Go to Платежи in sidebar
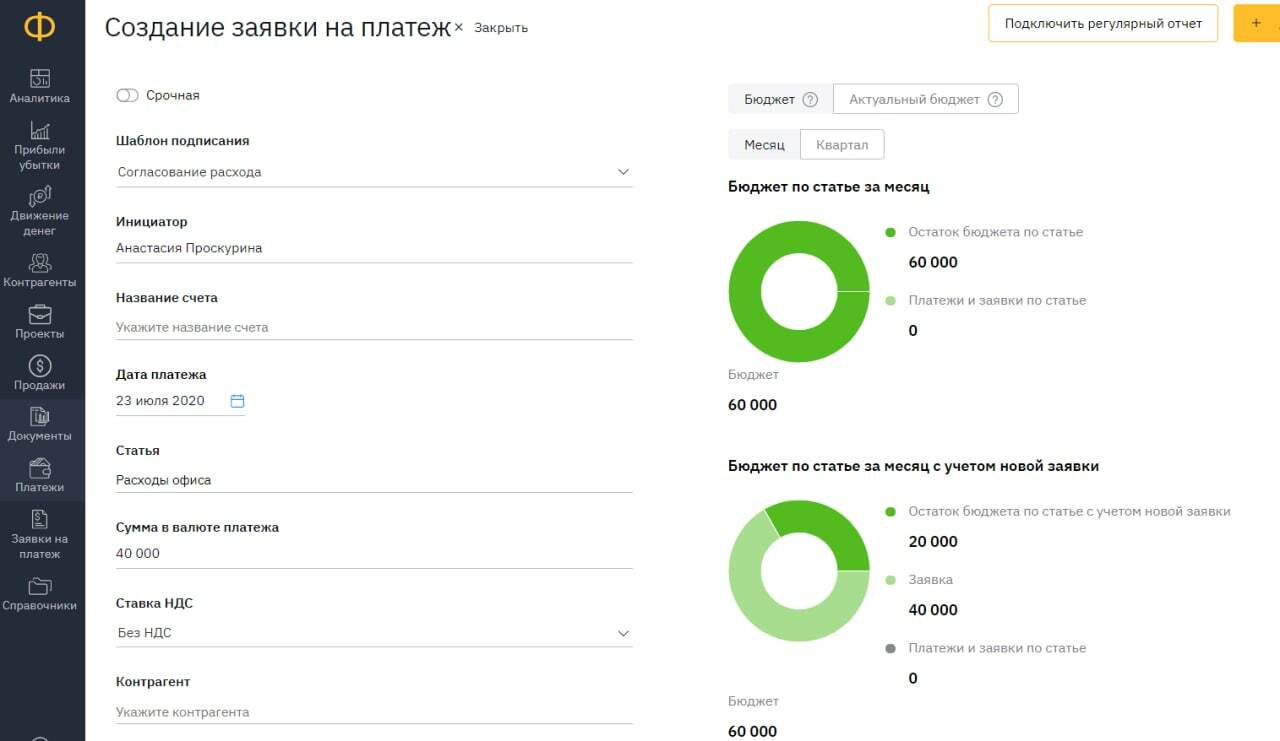Viewport: 1280px width, 741px height. coord(40,475)
